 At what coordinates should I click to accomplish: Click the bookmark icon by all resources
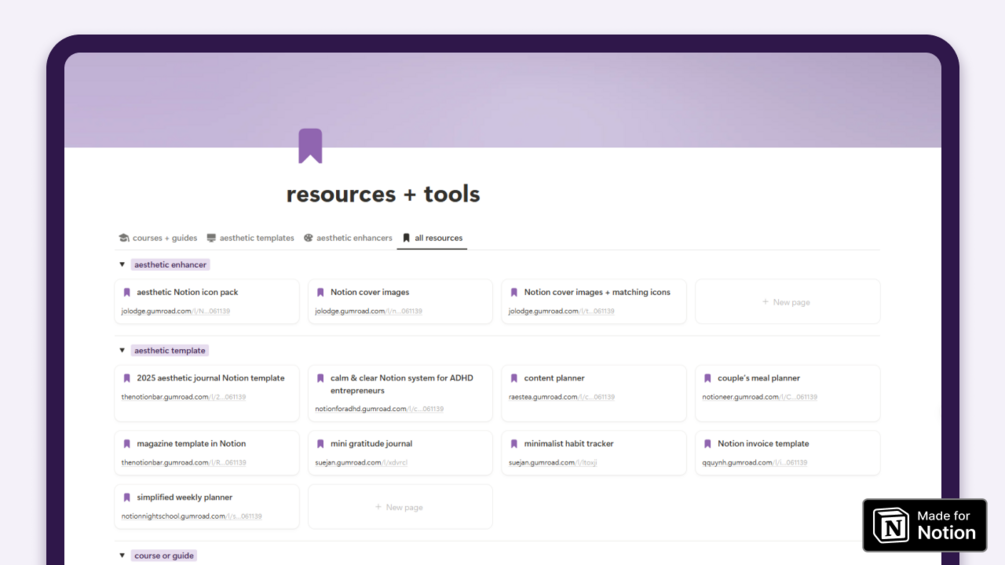point(406,238)
